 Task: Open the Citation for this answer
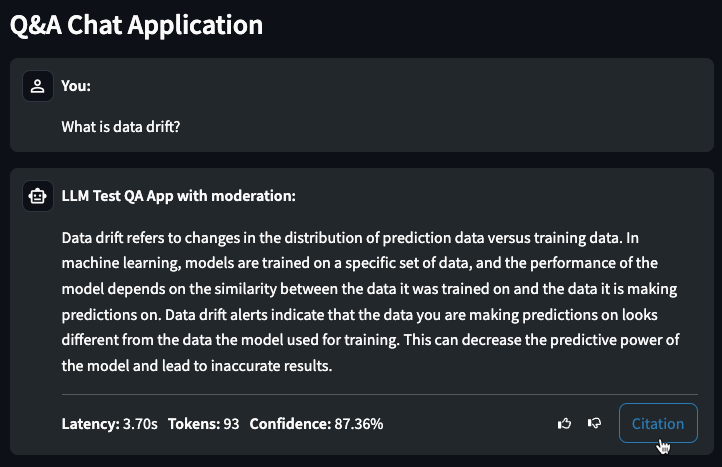pos(658,424)
